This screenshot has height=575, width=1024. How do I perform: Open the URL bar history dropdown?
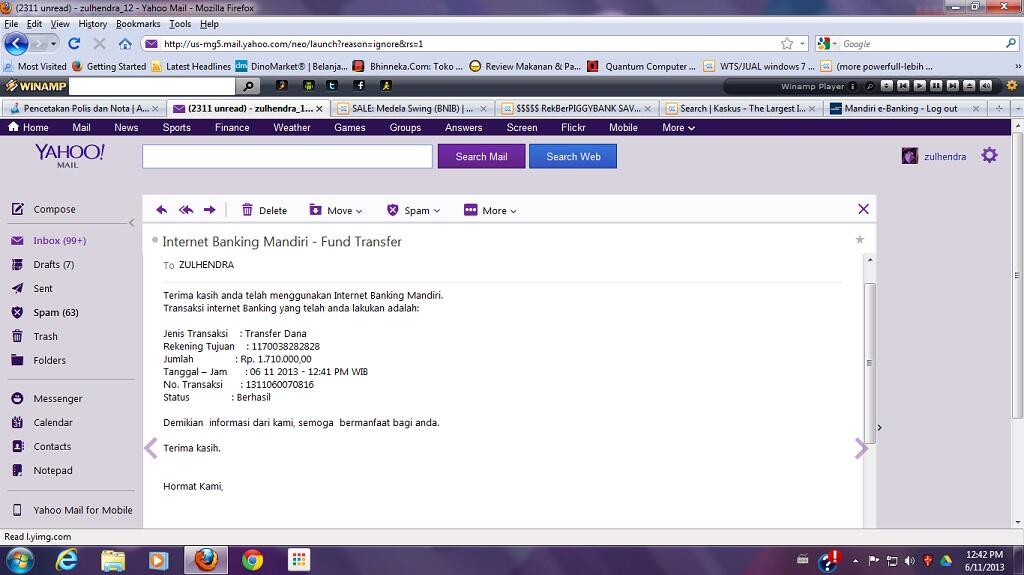point(803,44)
